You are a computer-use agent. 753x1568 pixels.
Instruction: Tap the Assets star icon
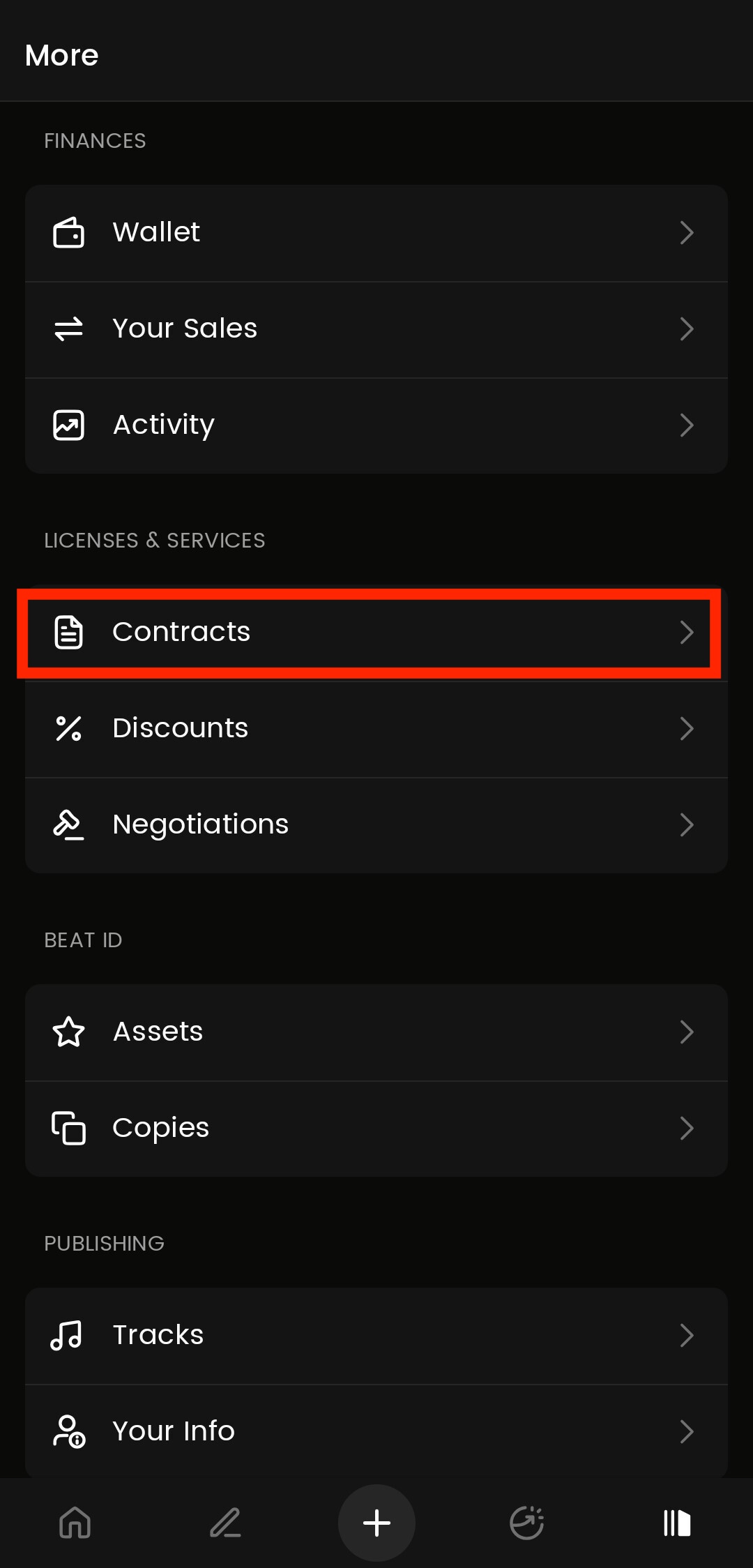(68, 1032)
